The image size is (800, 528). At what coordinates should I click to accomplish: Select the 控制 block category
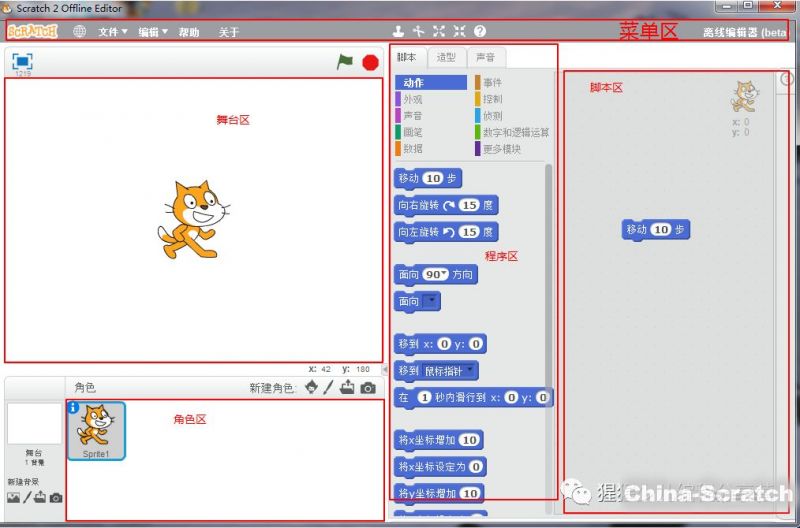(x=492, y=99)
